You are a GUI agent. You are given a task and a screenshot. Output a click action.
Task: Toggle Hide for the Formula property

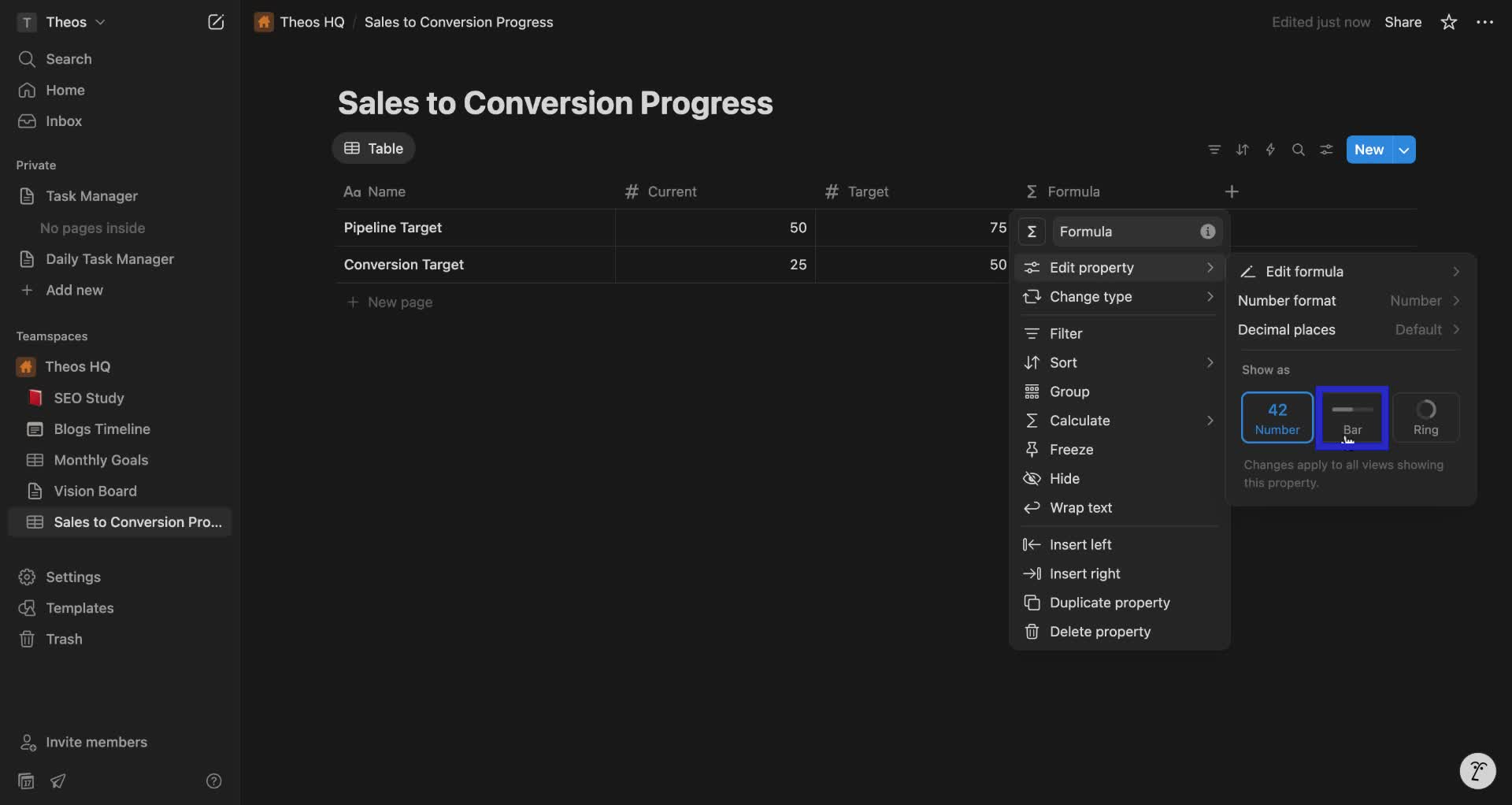point(1065,478)
